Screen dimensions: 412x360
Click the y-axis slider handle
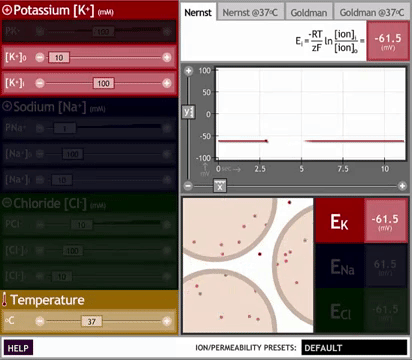(188, 112)
